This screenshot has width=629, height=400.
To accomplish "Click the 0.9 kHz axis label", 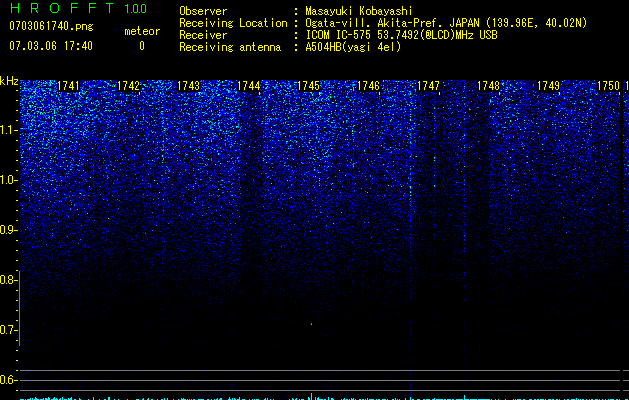I will [x=8, y=230].
